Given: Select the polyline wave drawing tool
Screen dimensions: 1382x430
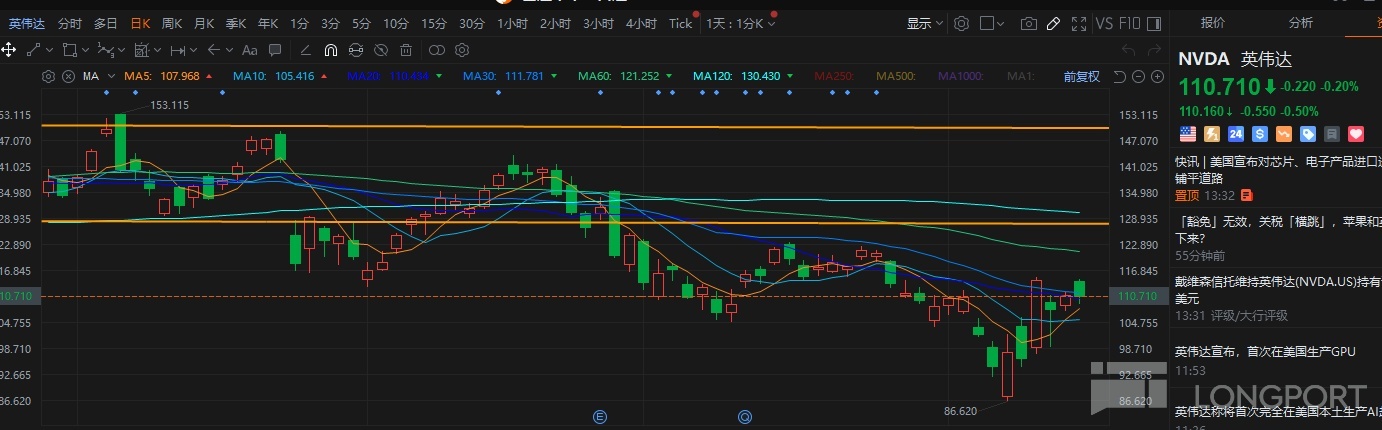Looking at the screenshot, I should 106,50.
